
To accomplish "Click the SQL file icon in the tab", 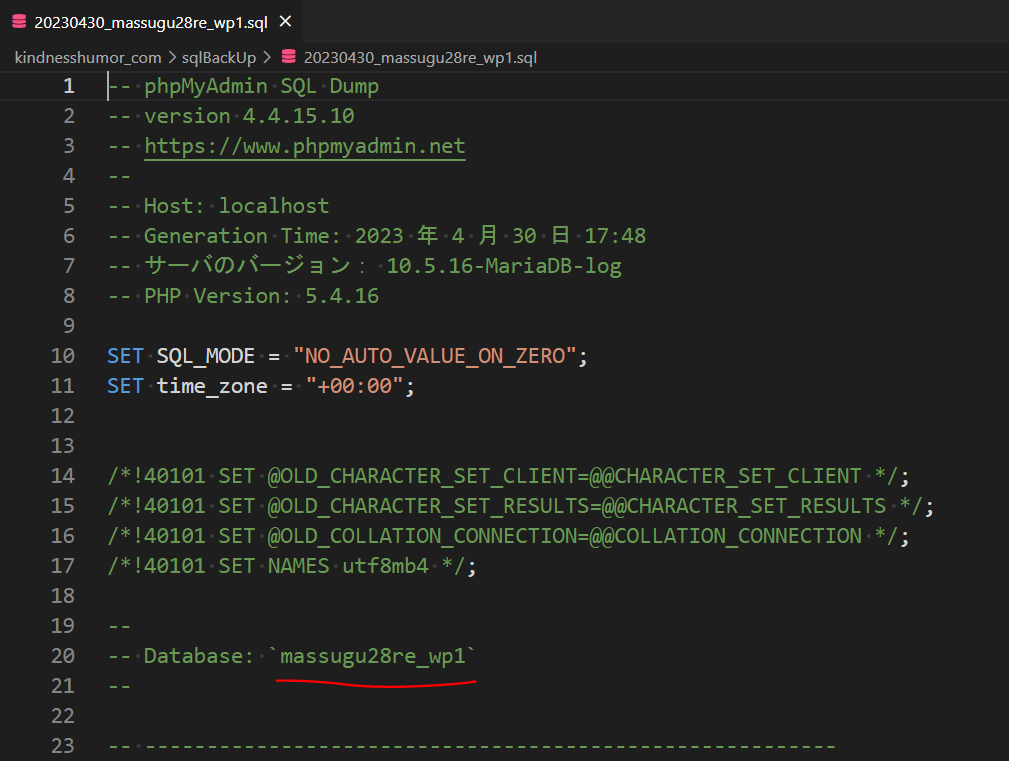I will tap(19, 22).
